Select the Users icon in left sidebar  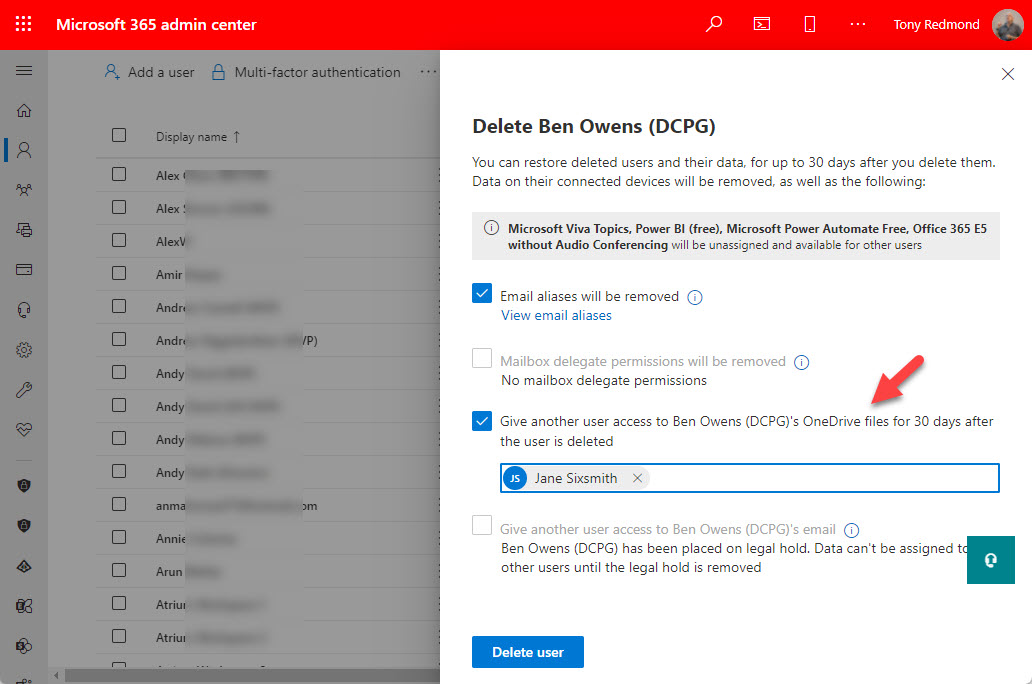point(24,150)
